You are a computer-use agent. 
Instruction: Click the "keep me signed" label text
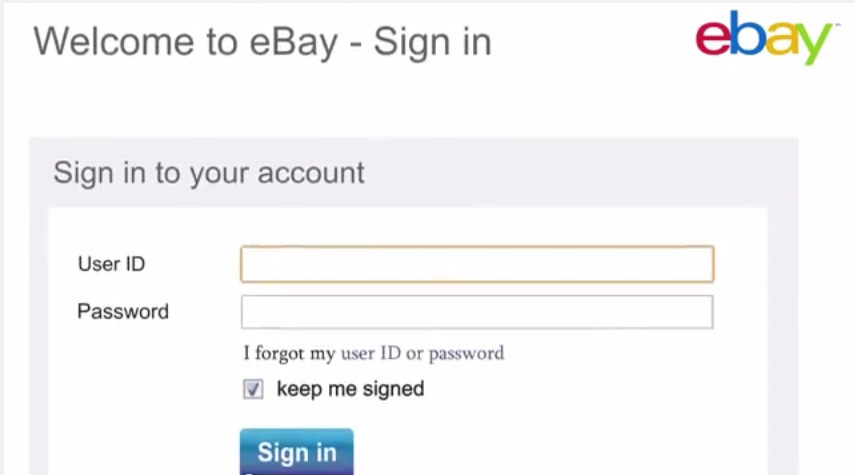point(350,389)
